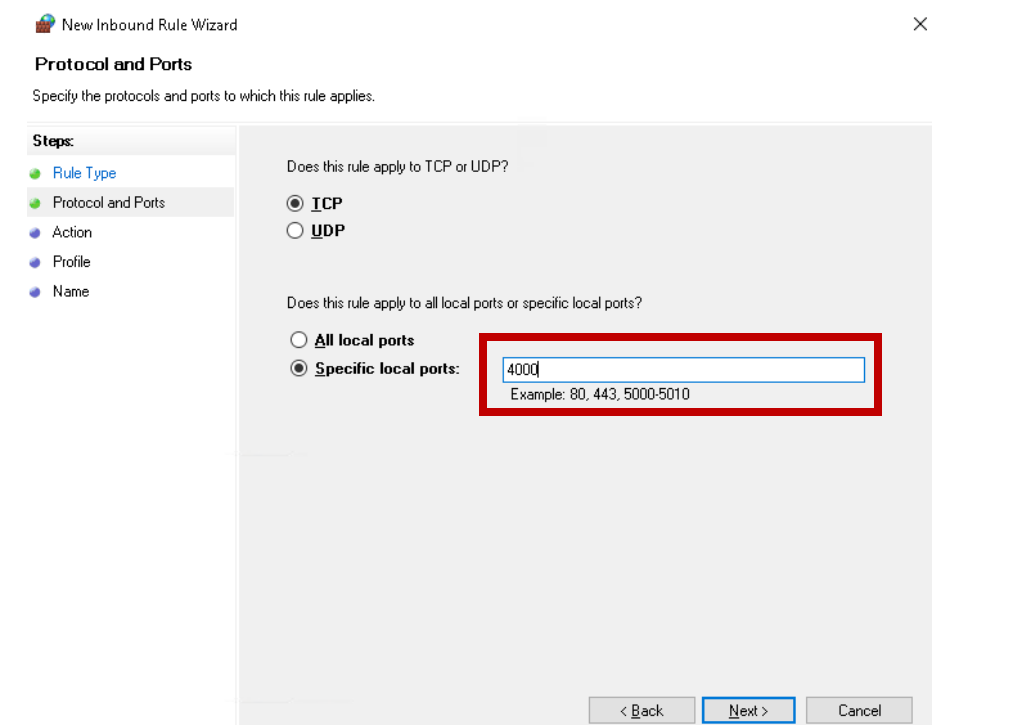Choose the All local ports option
Viewport: 1025px width, 725px height.
[x=298, y=340]
